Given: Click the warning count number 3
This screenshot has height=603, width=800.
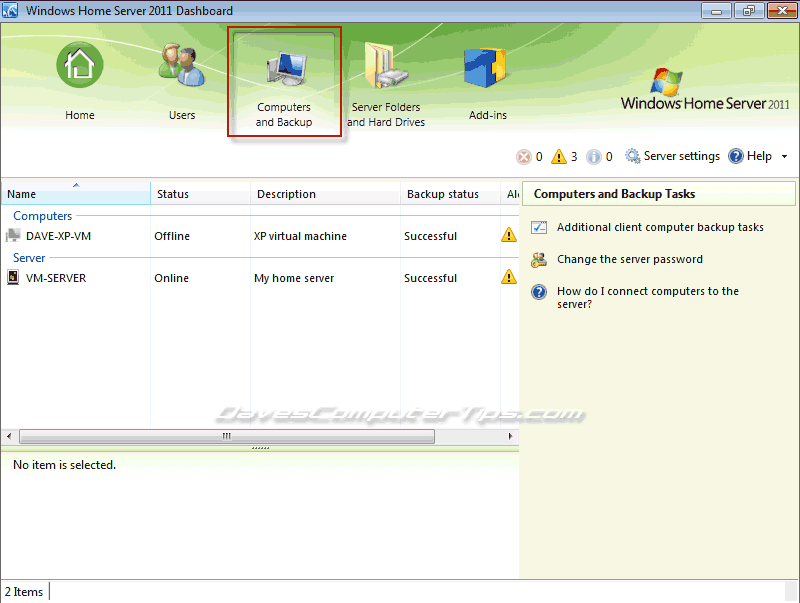Looking at the screenshot, I should click(x=574, y=157).
